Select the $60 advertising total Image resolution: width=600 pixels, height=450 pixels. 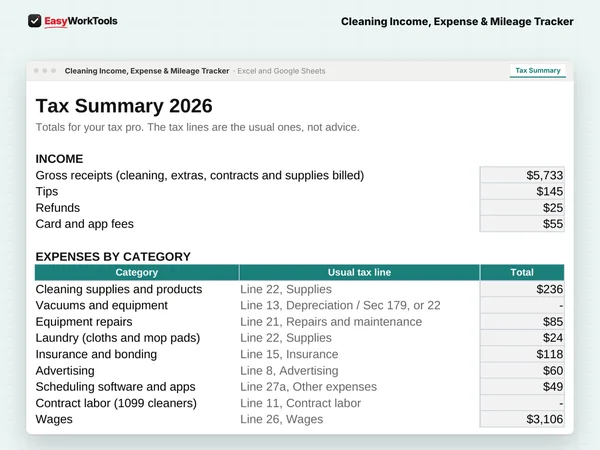pyautogui.click(x=522, y=371)
